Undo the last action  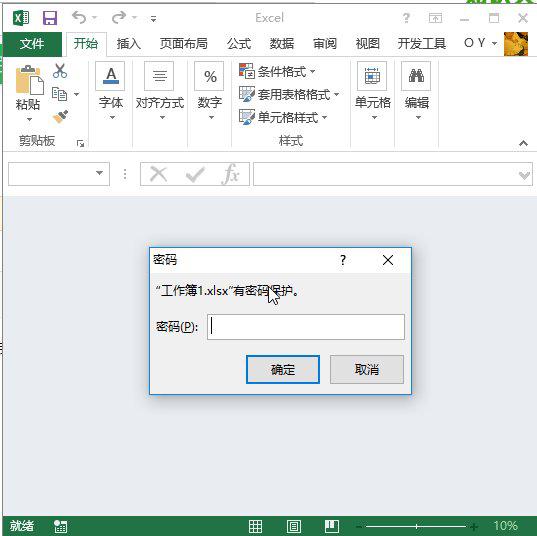click(79, 17)
